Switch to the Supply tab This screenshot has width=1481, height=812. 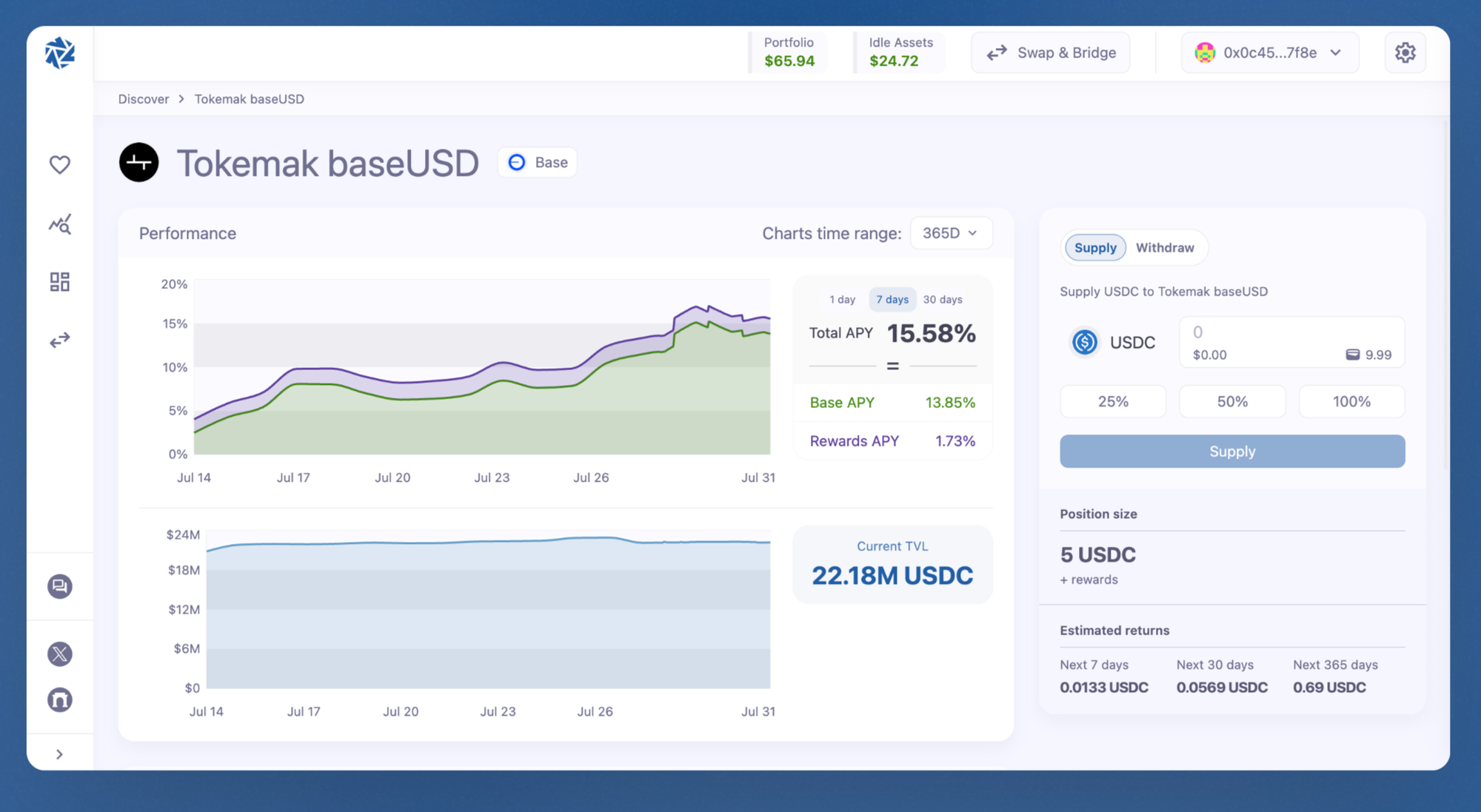pos(1095,247)
